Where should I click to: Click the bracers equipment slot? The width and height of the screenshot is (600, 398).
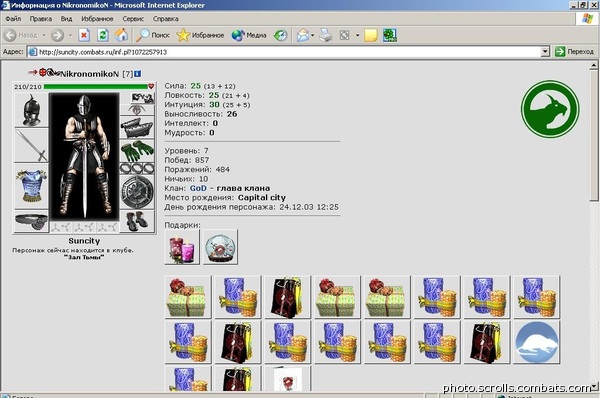pyautogui.click(x=137, y=127)
